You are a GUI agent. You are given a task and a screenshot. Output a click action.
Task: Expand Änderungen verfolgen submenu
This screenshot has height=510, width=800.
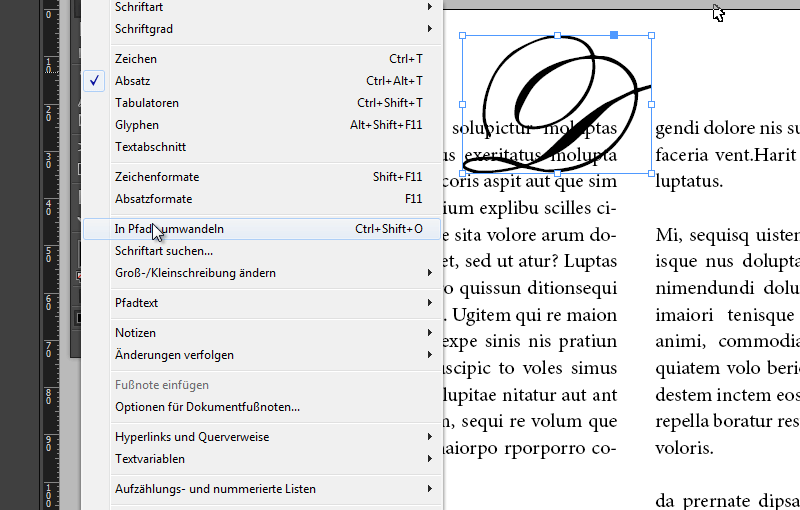pyautogui.click(x=262, y=355)
